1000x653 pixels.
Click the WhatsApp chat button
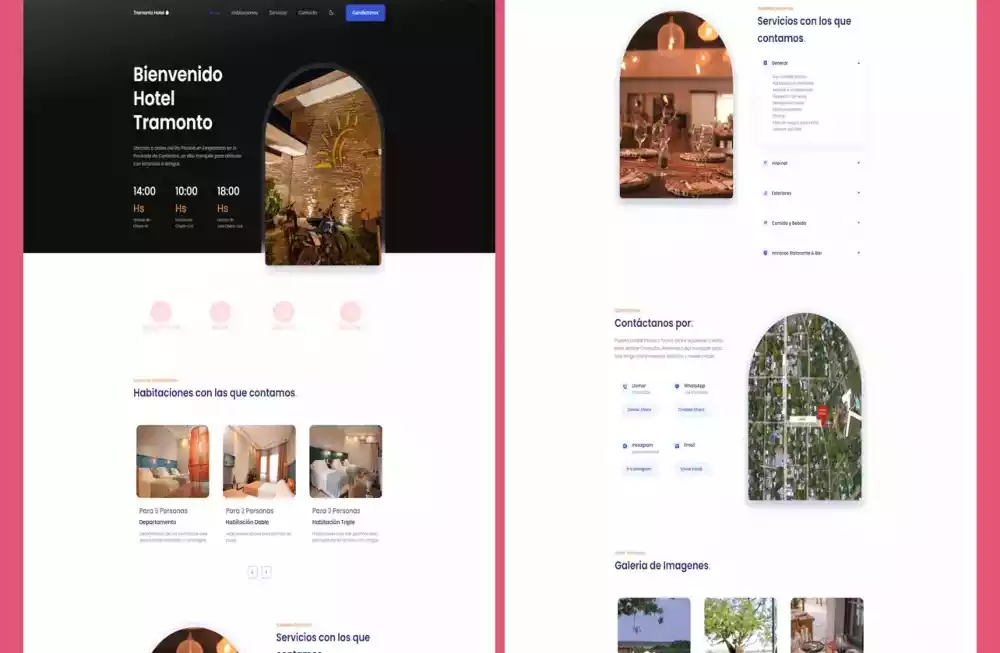[x=691, y=409]
